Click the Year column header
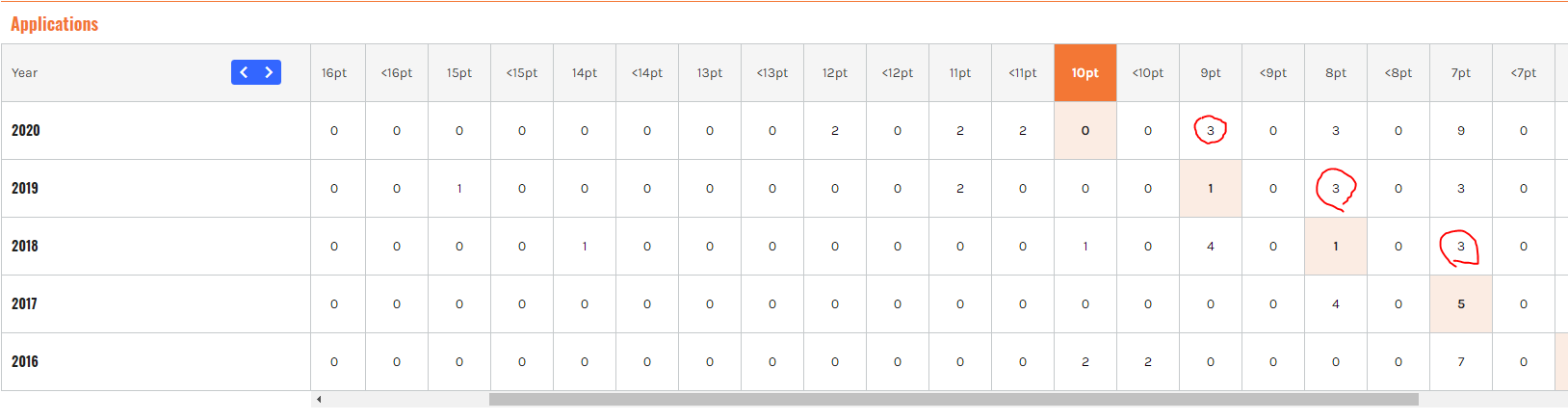 pos(25,72)
